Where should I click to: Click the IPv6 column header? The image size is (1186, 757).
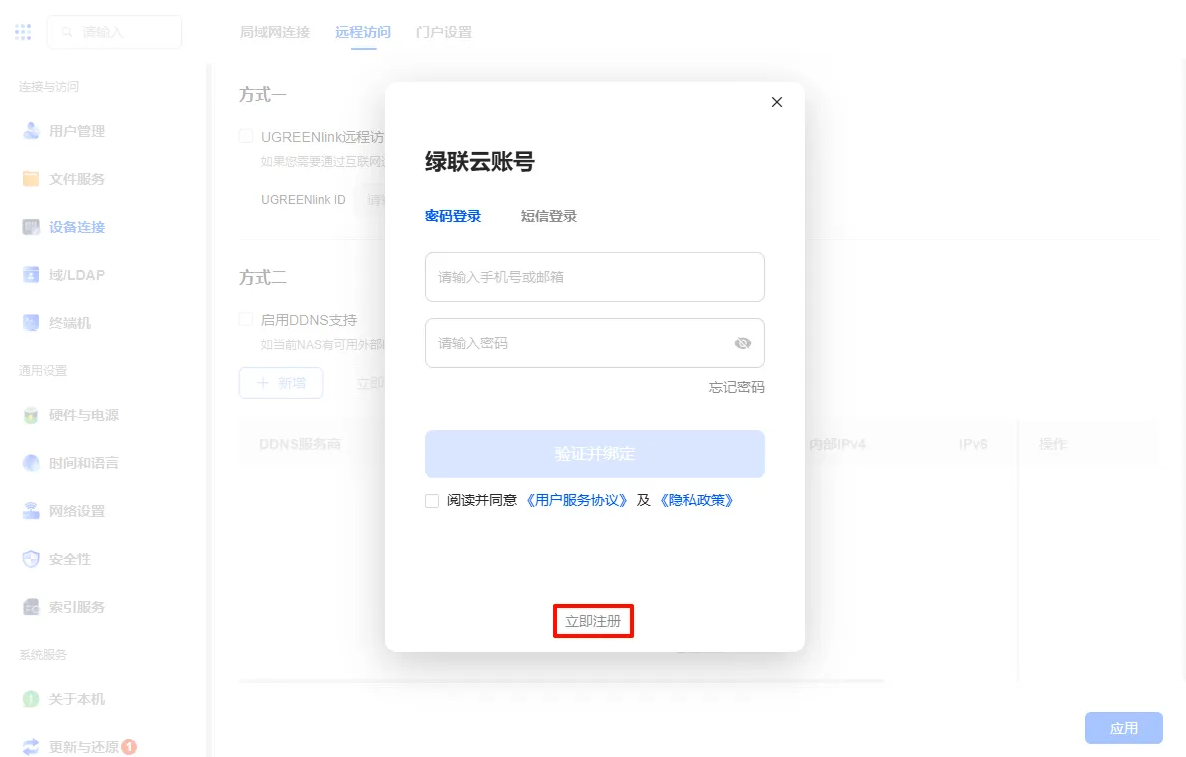[x=973, y=444]
